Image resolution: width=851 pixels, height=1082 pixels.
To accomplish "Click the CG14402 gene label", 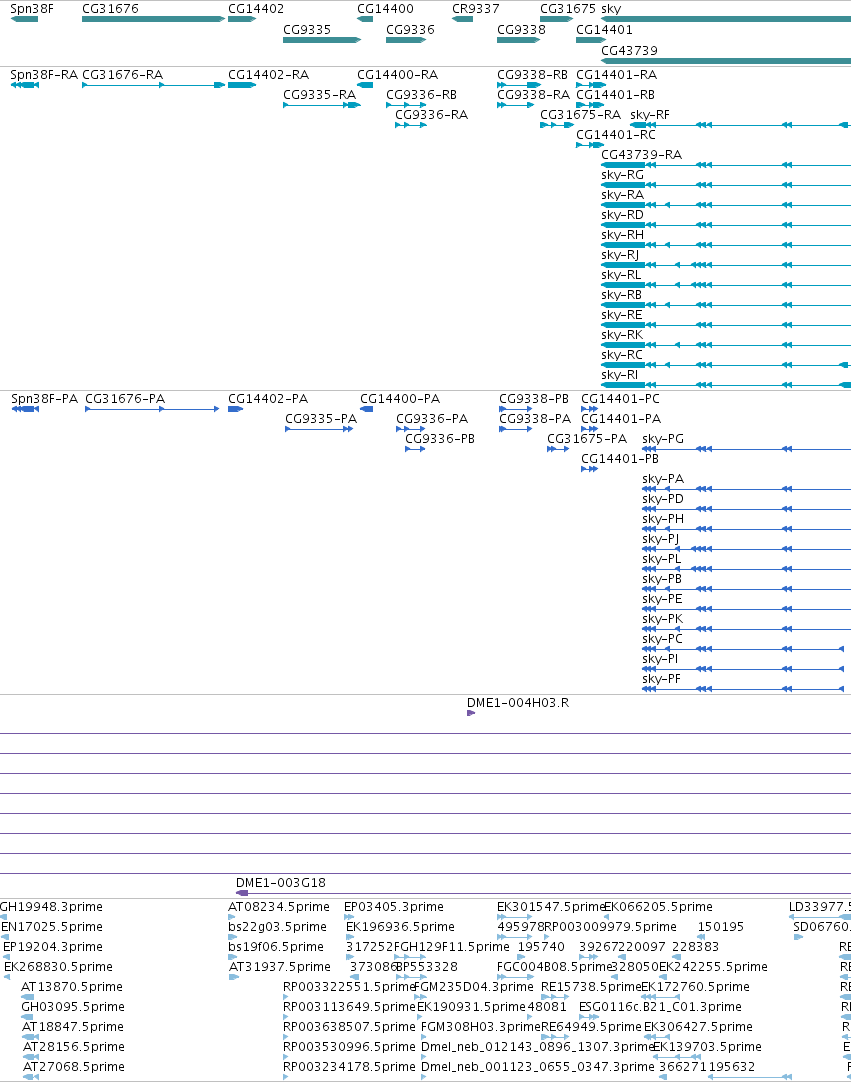I will pyautogui.click(x=256, y=9).
